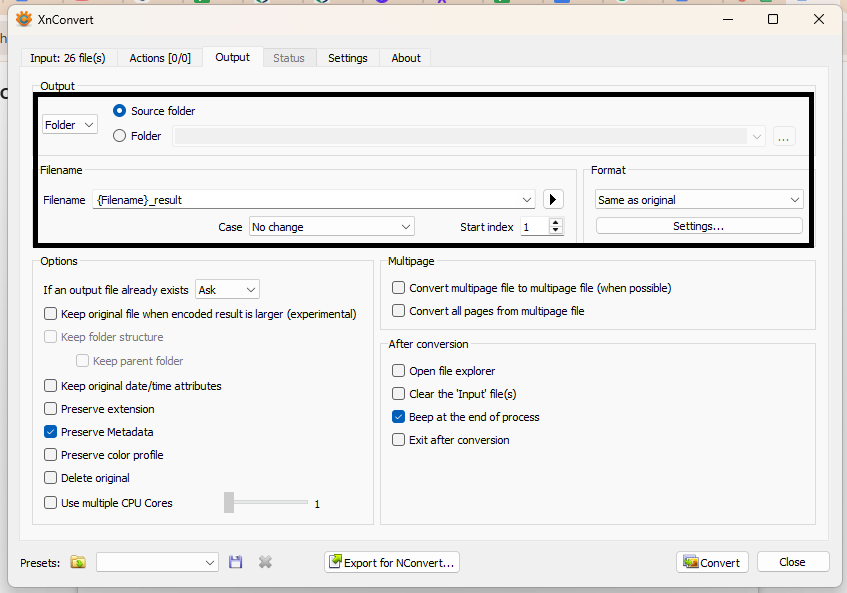Save preset floppy disk icon
Screen dimensions: 847x593
coord(236,562)
